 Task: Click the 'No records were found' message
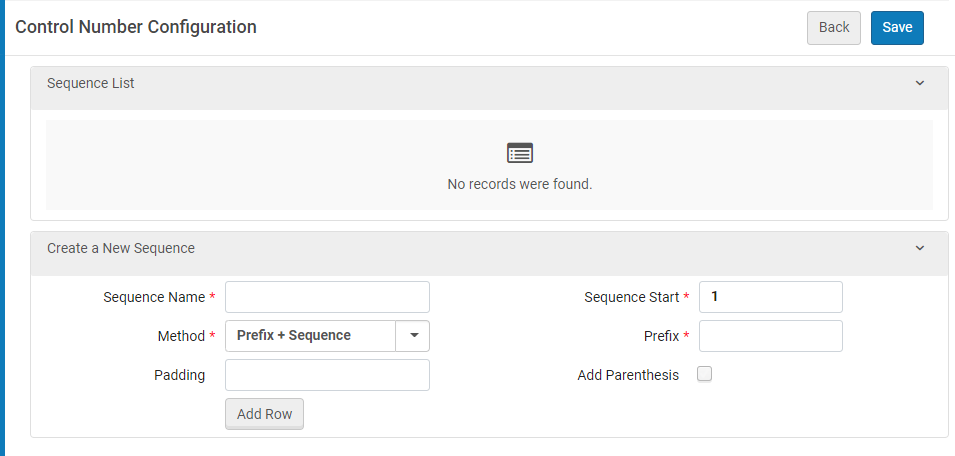point(520,184)
